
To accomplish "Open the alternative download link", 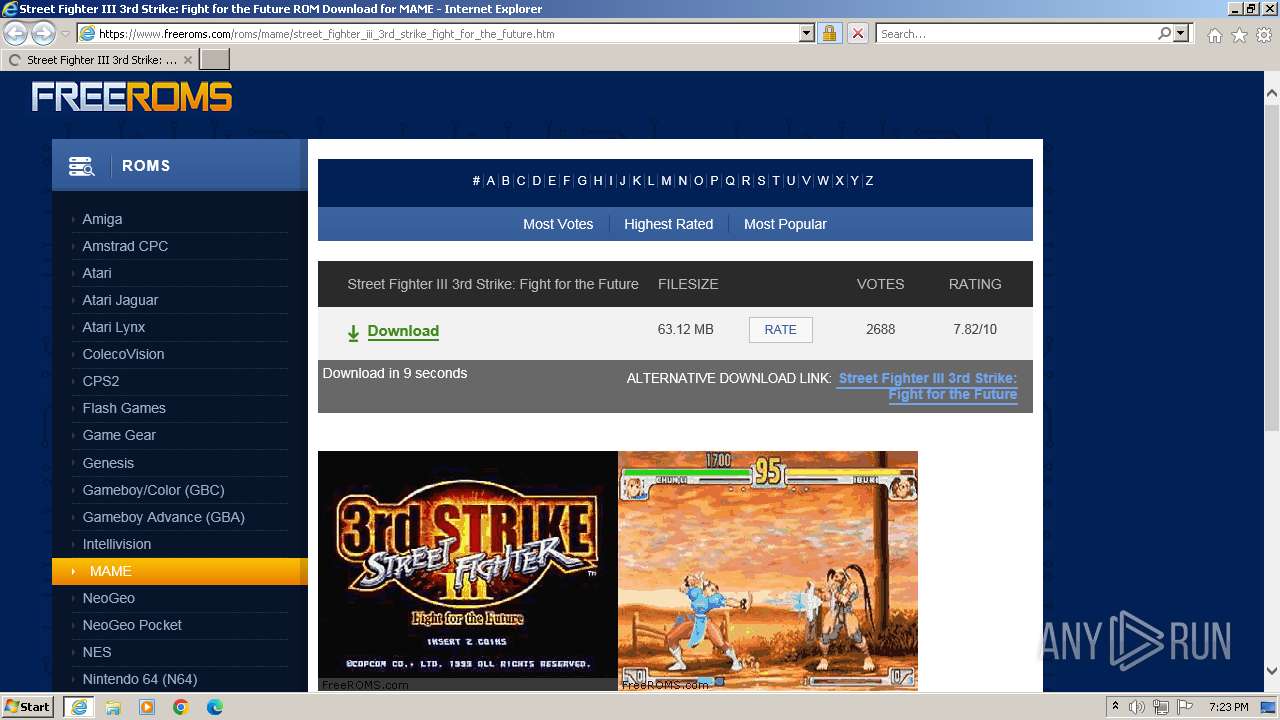I will 928,386.
